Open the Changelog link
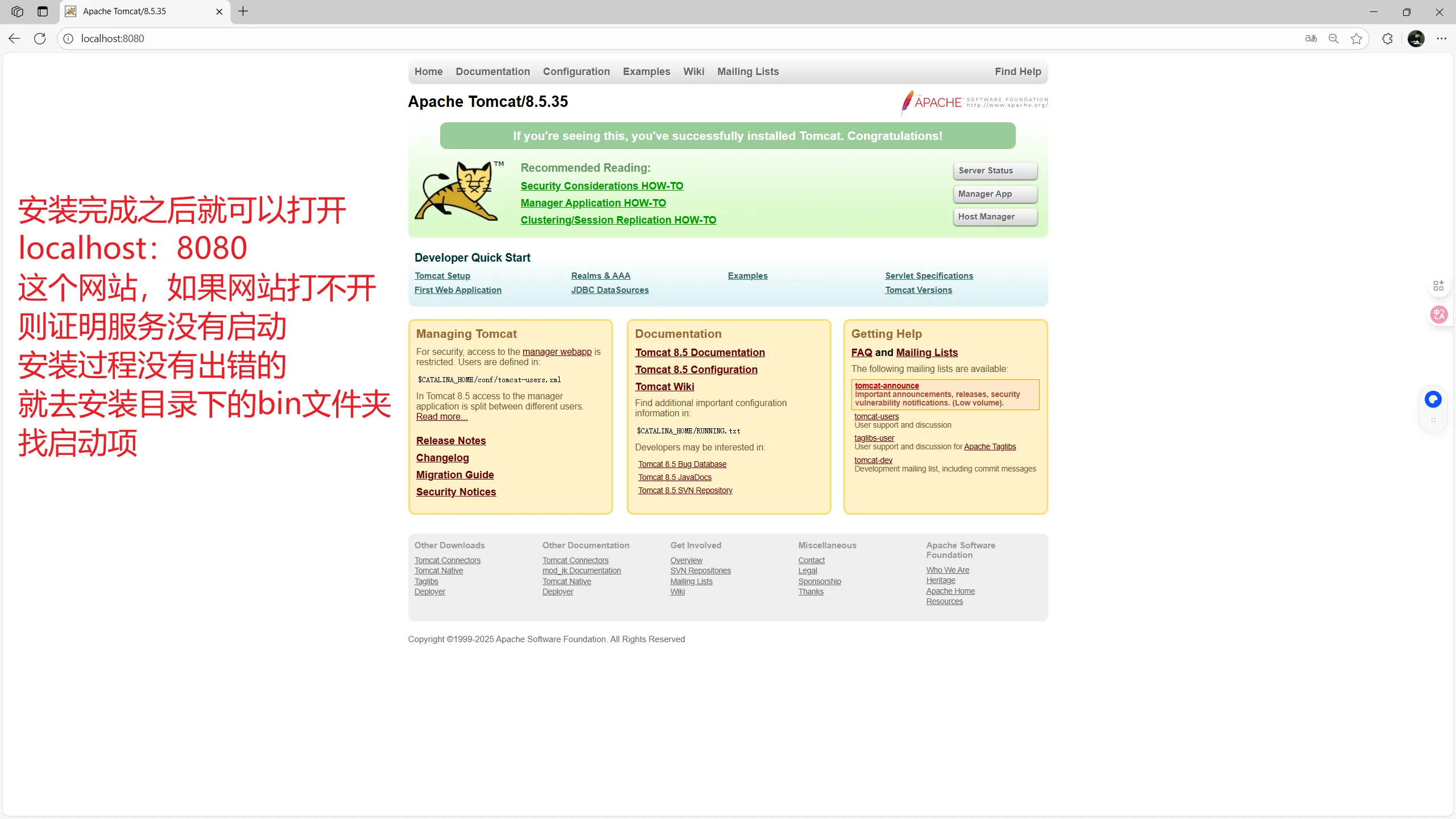 pyautogui.click(x=442, y=458)
